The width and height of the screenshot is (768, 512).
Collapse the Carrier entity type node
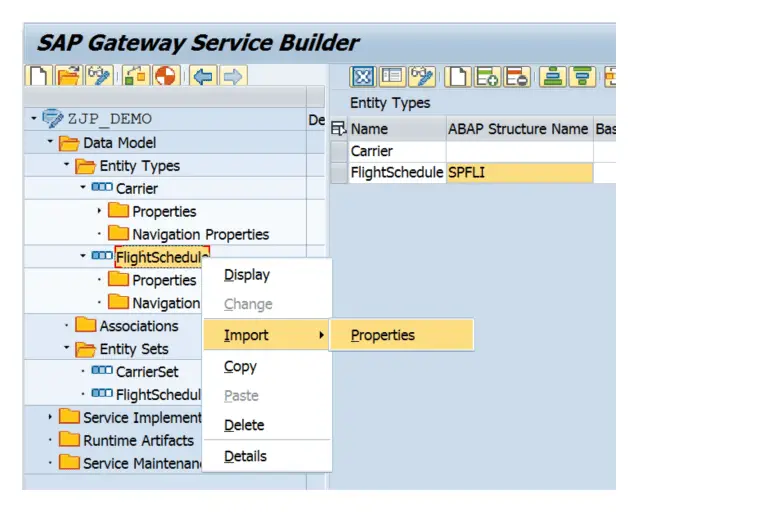pos(83,188)
